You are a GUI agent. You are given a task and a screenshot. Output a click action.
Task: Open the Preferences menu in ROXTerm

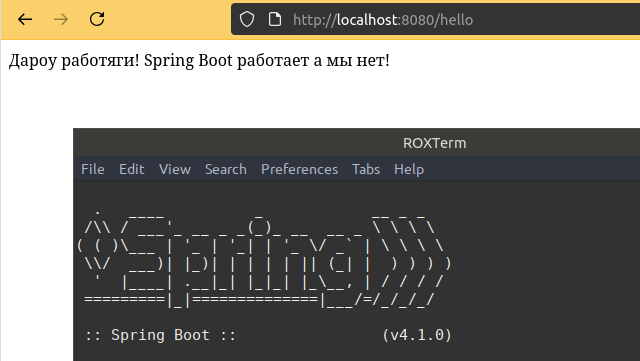coord(300,169)
